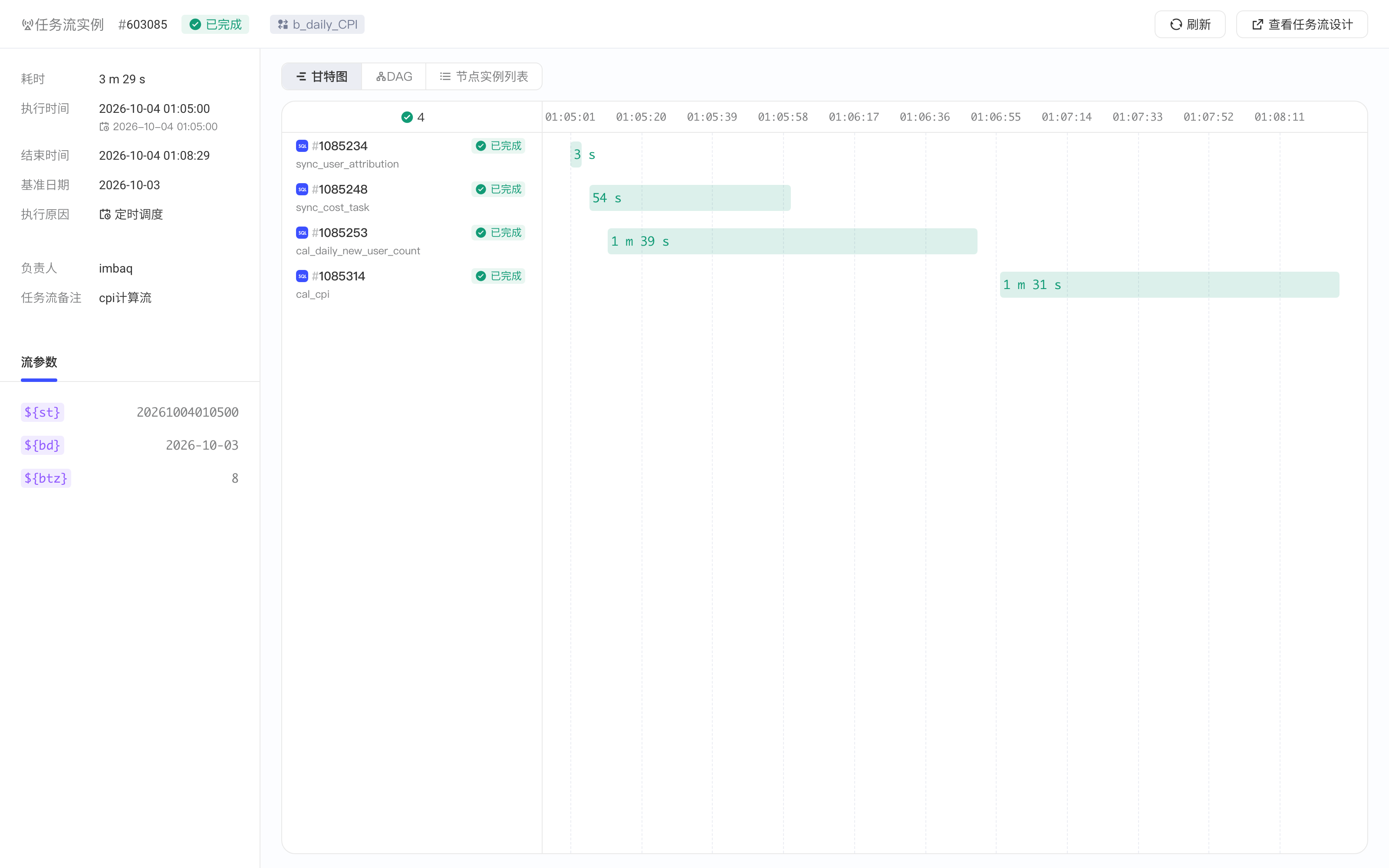This screenshot has width=1389, height=868.
Task: Click SQL icon for node #1085253
Action: [x=302, y=233]
